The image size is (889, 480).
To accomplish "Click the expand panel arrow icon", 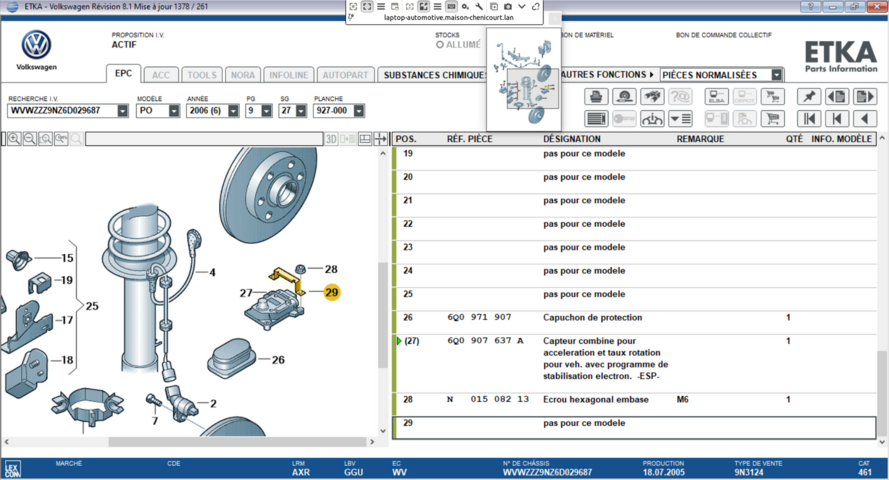I will pyautogui.click(x=380, y=139).
